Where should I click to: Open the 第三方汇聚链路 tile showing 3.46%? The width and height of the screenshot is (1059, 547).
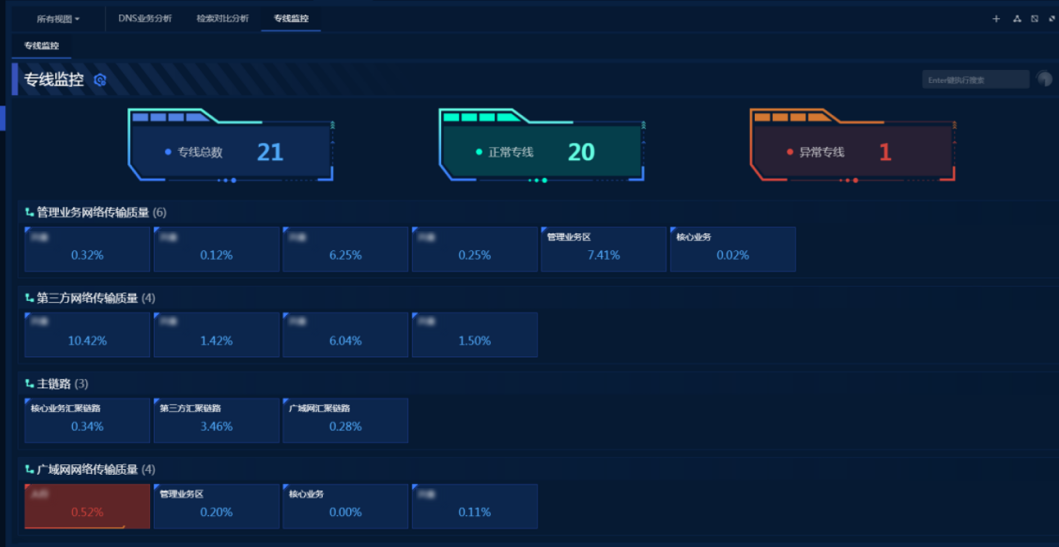[216, 420]
